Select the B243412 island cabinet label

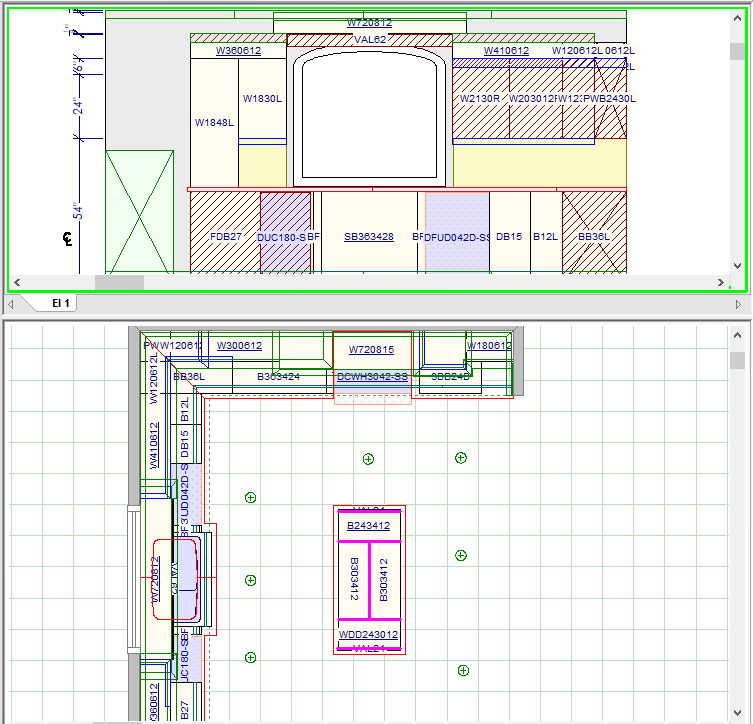[368, 526]
